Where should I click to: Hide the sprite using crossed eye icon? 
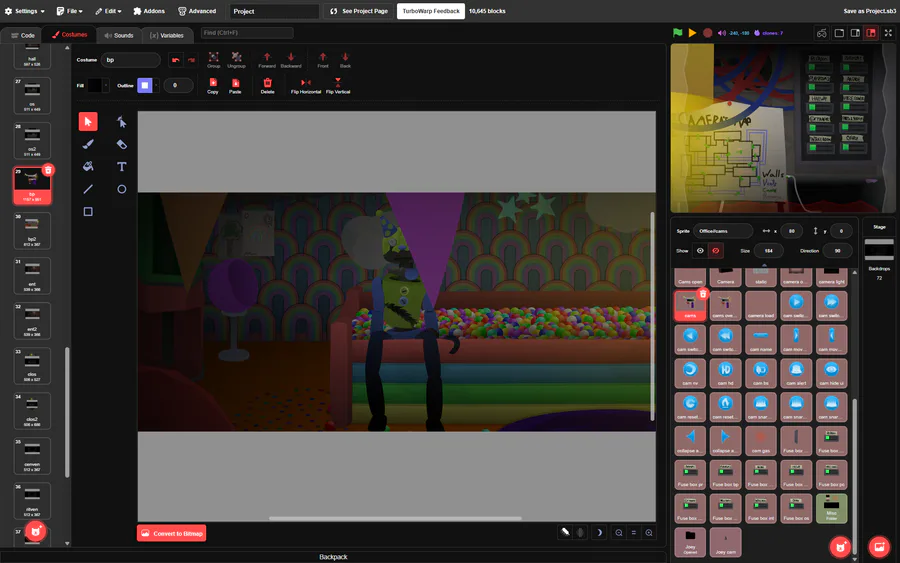coord(716,251)
